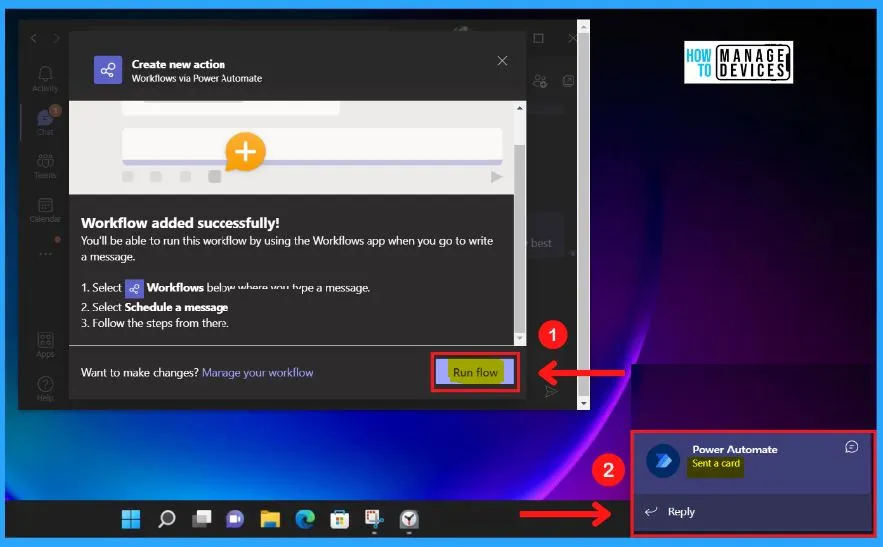
Task: Launch Microsoft Edge from the taskbar
Action: tap(305, 519)
